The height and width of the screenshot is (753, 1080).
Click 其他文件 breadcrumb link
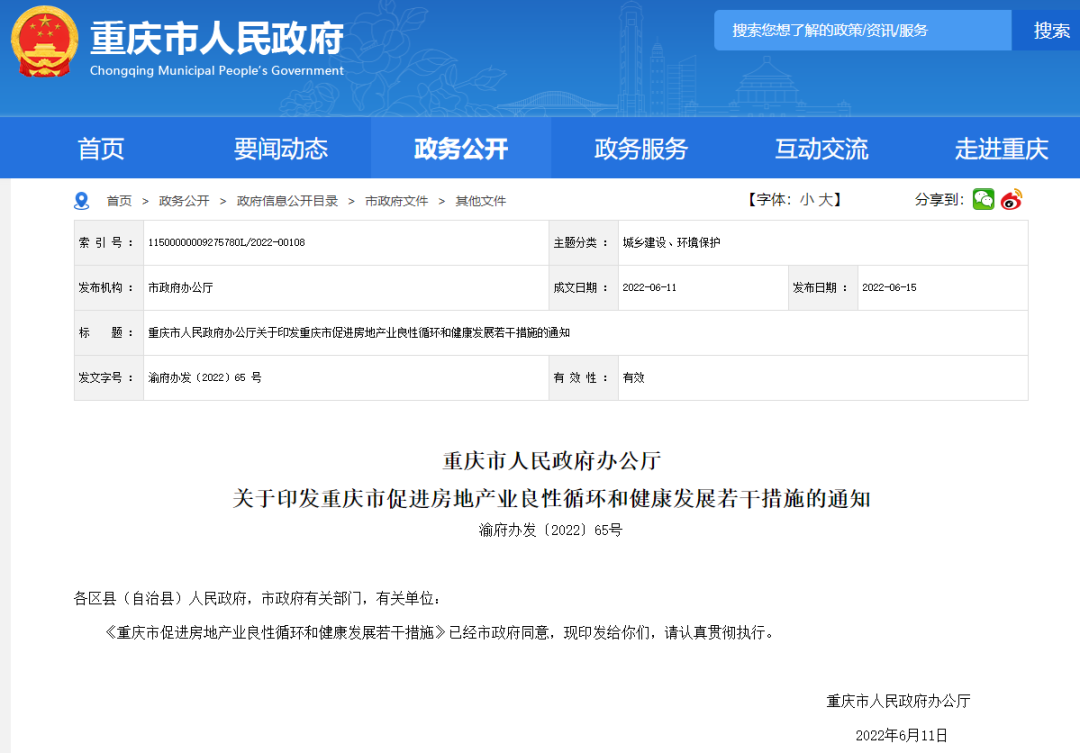click(481, 201)
